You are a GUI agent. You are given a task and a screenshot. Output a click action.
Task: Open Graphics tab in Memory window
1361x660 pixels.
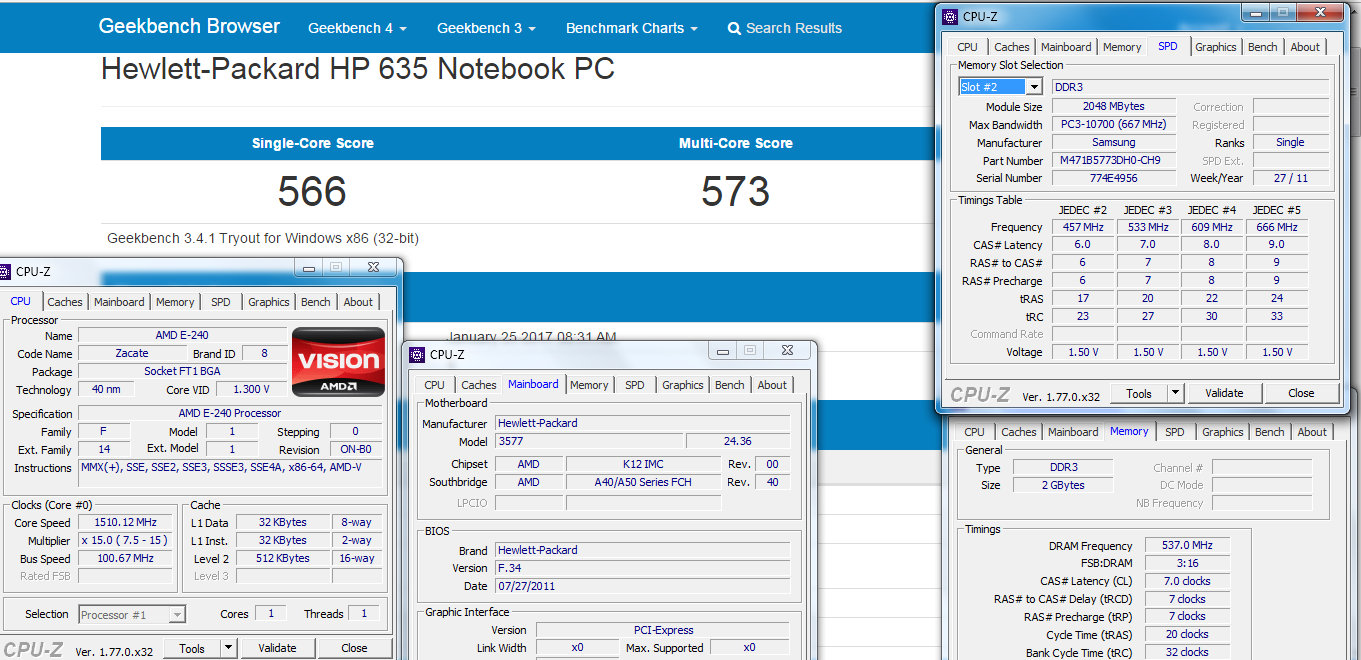point(1223,432)
